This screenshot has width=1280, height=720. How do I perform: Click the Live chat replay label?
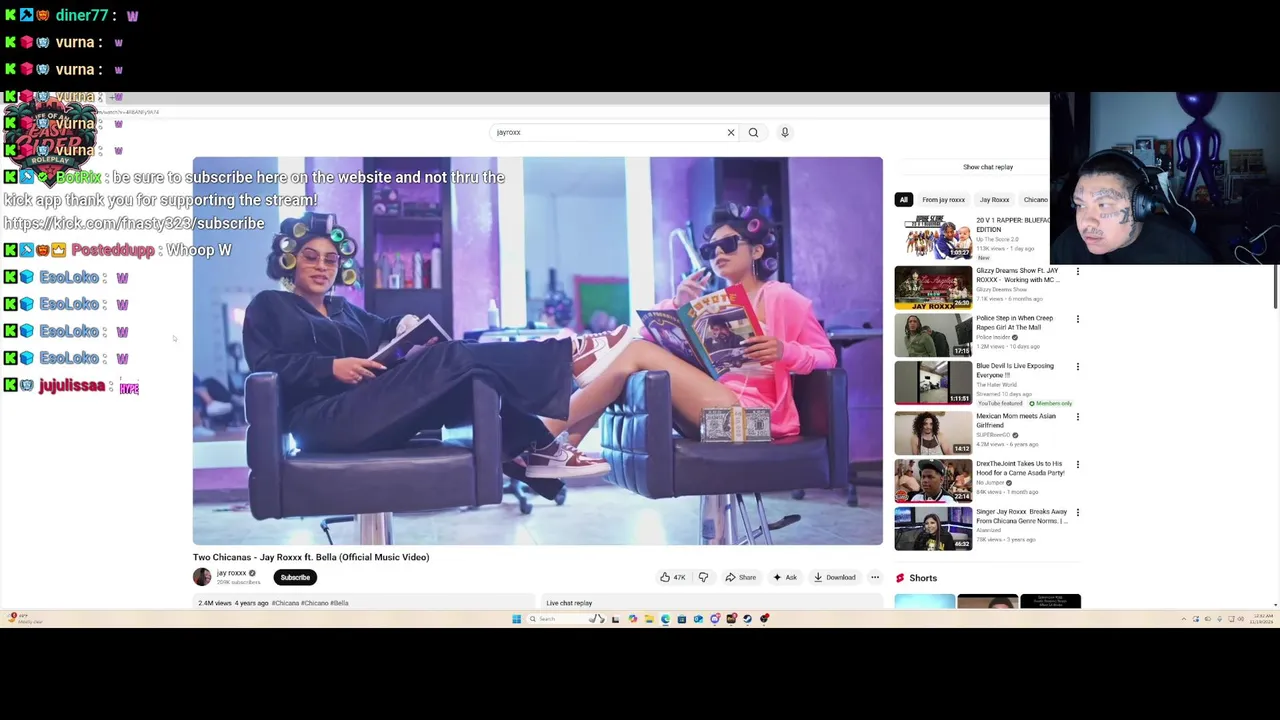[x=569, y=603]
